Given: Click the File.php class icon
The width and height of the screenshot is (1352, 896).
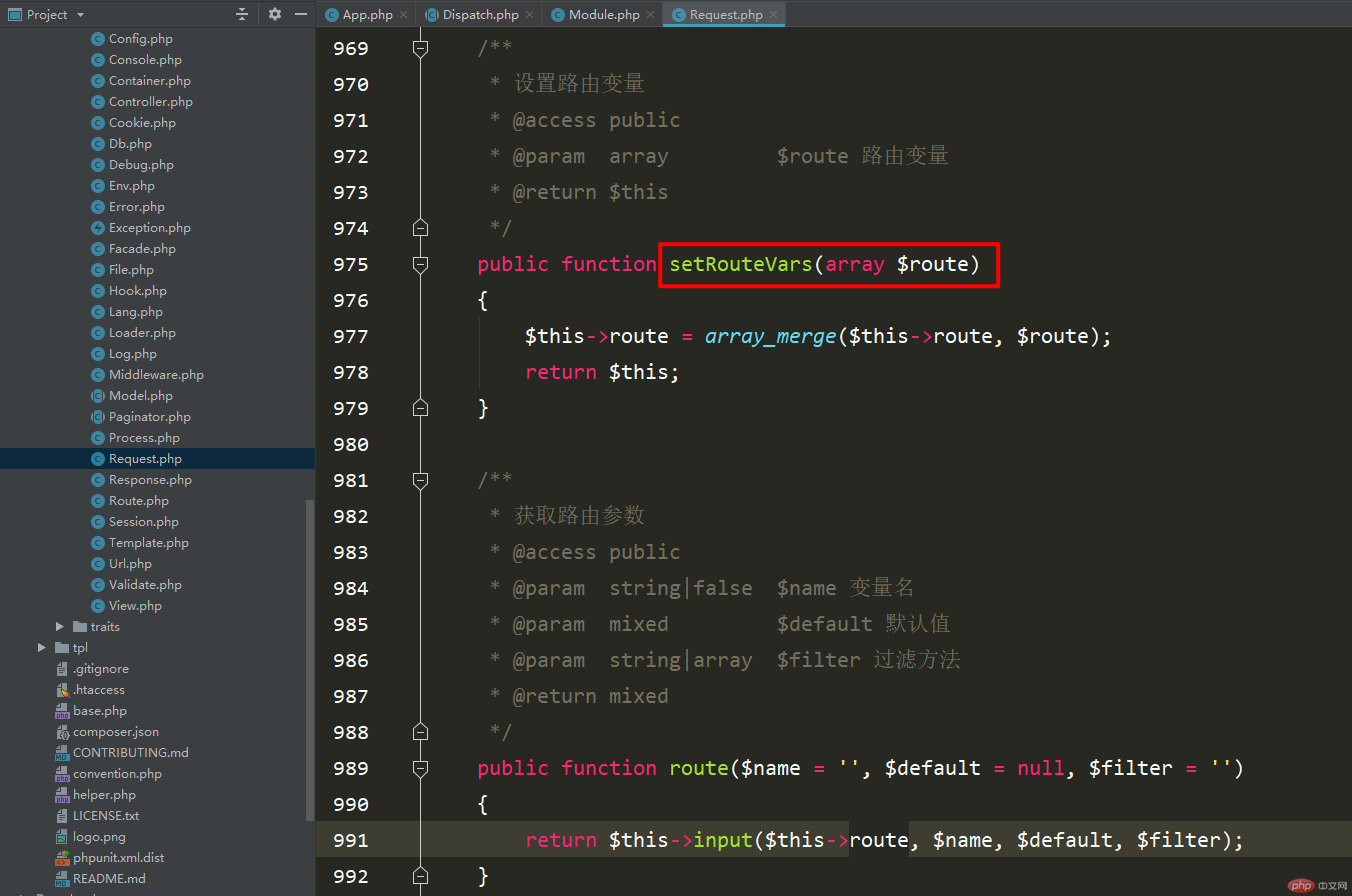Looking at the screenshot, I should point(98,269).
